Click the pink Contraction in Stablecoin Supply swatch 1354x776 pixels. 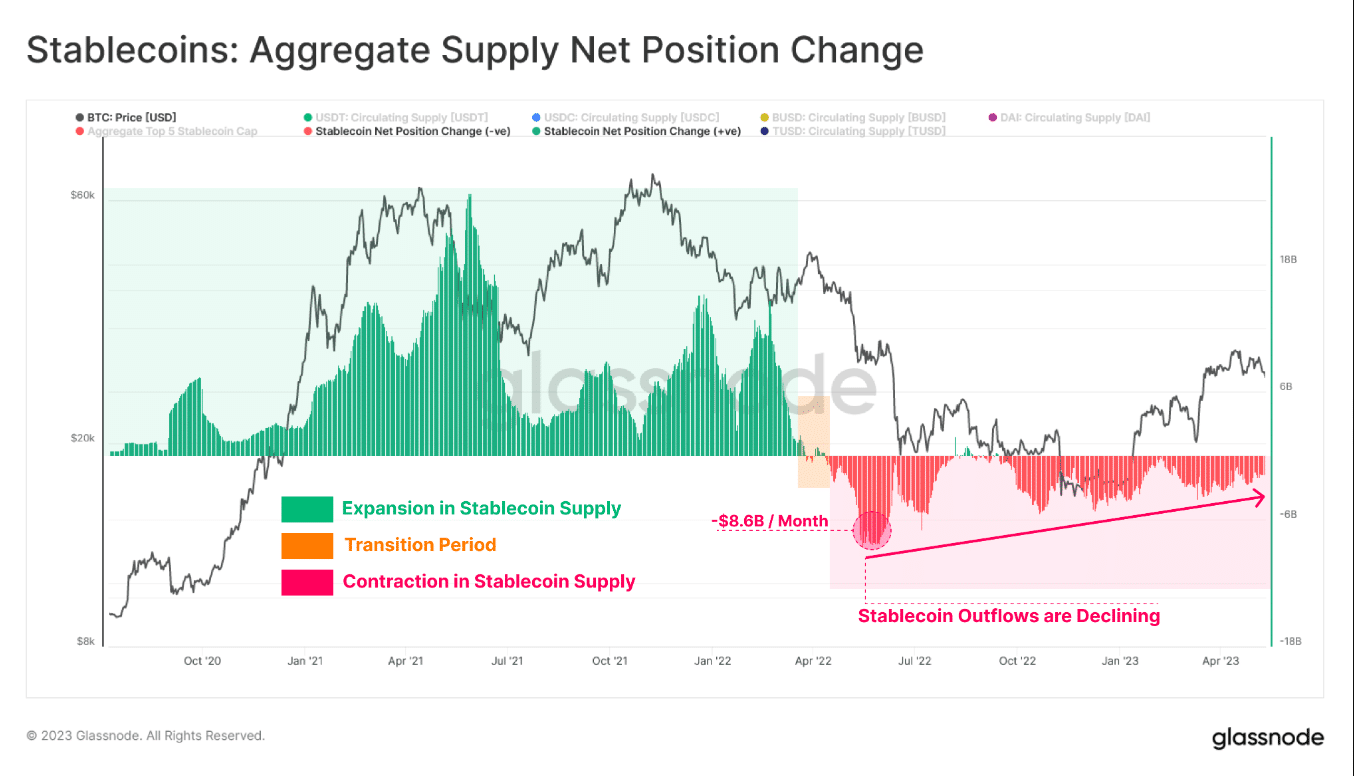click(307, 582)
